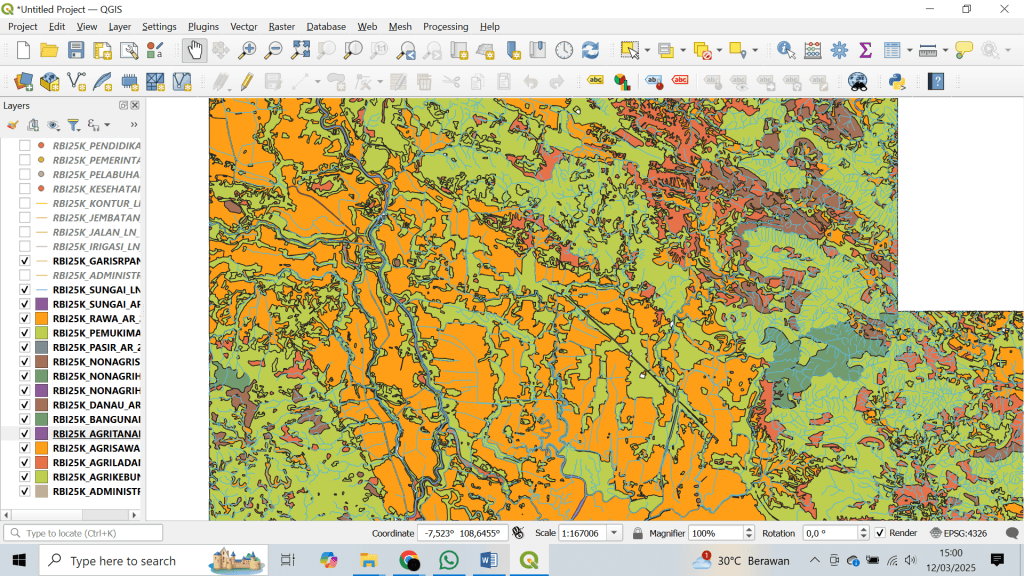This screenshot has width=1024, height=576.
Task: Open the Scale combo box dropdown
Action: pos(614,533)
